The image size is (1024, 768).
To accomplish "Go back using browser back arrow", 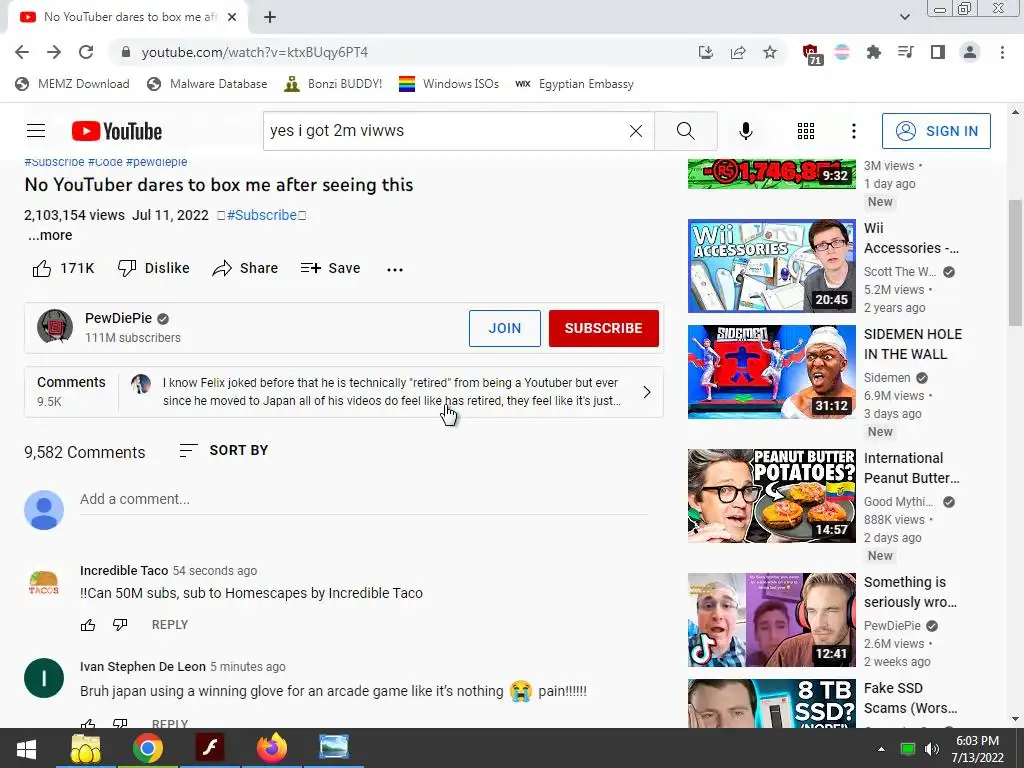I will coord(22,52).
